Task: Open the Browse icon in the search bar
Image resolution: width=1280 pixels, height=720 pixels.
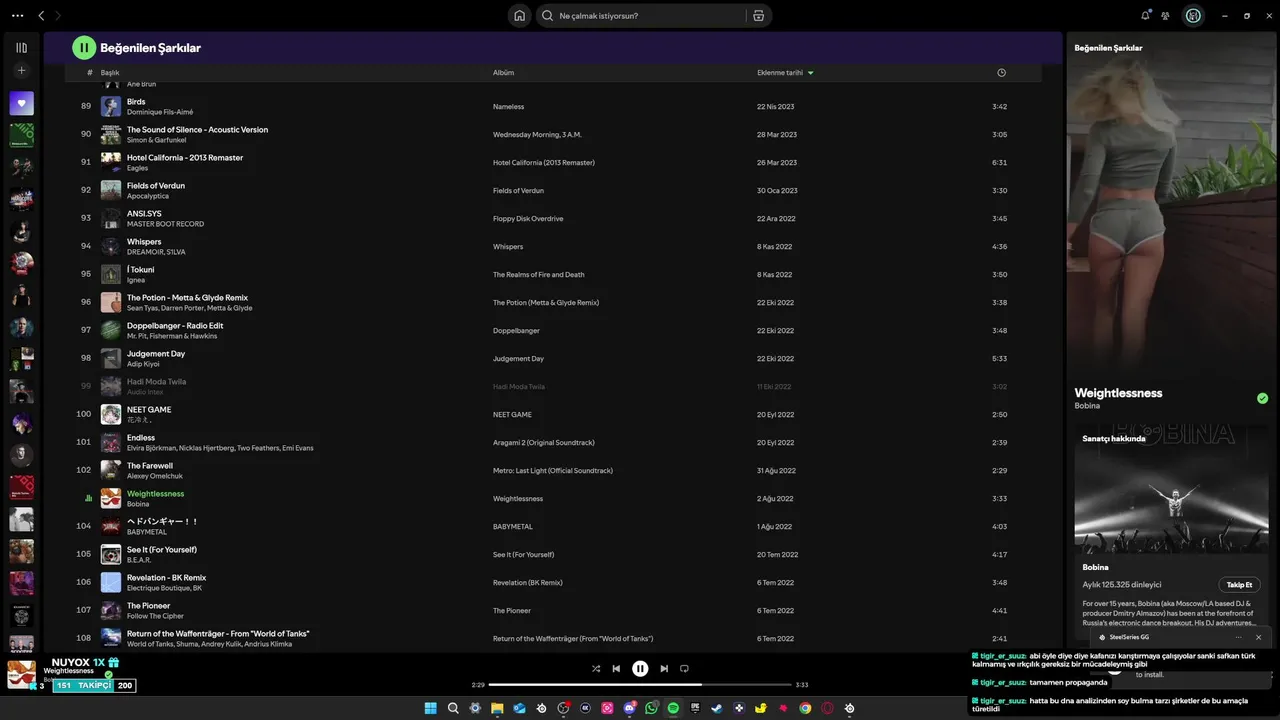Action: [x=758, y=16]
